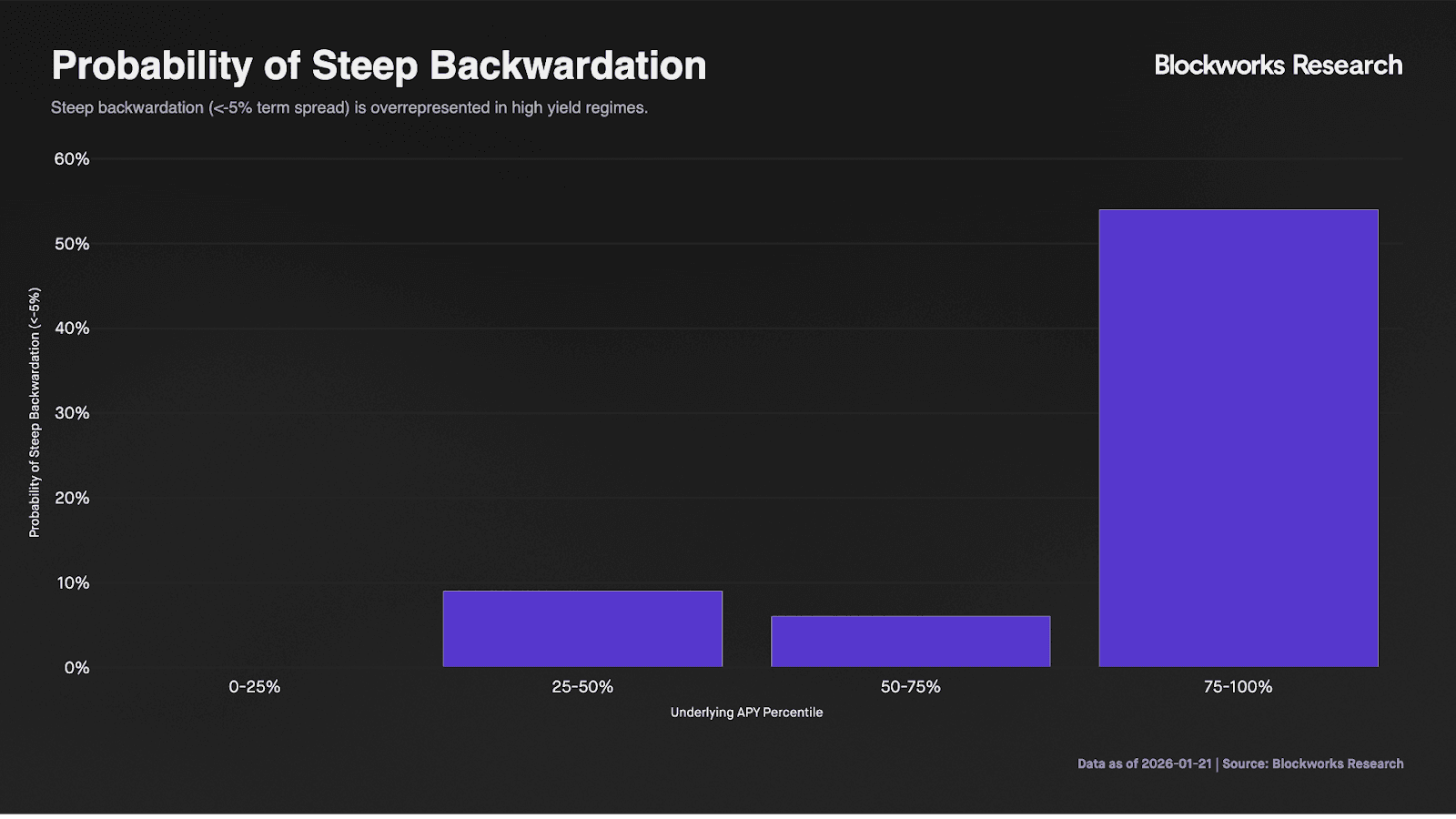The height and width of the screenshot is (819, 1456).
Task: Click the 20% y-axis tick label
Action: coord(72,498)
